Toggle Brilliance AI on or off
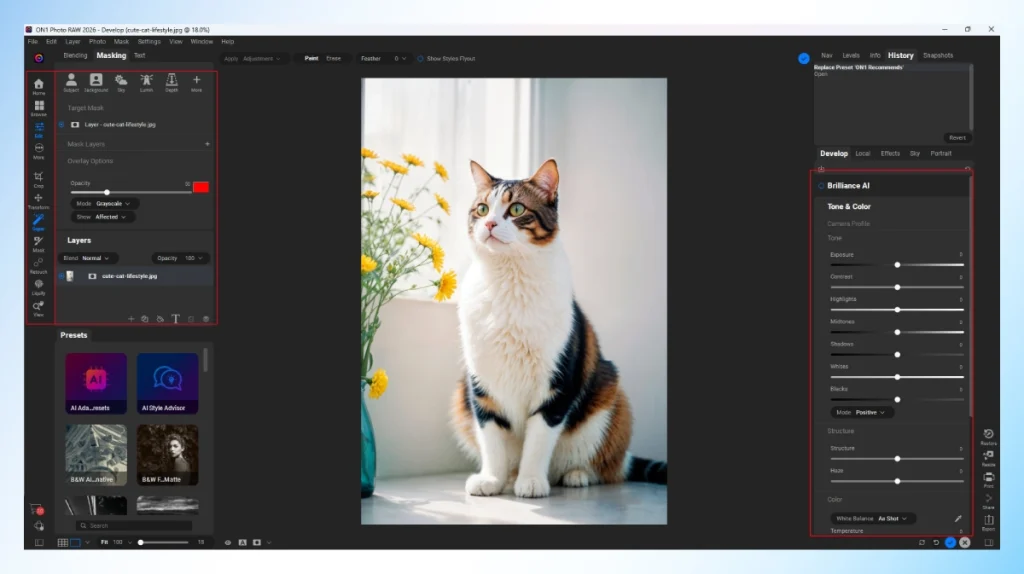This screenshot has height=574, width=1024. [x=821, y=185]
